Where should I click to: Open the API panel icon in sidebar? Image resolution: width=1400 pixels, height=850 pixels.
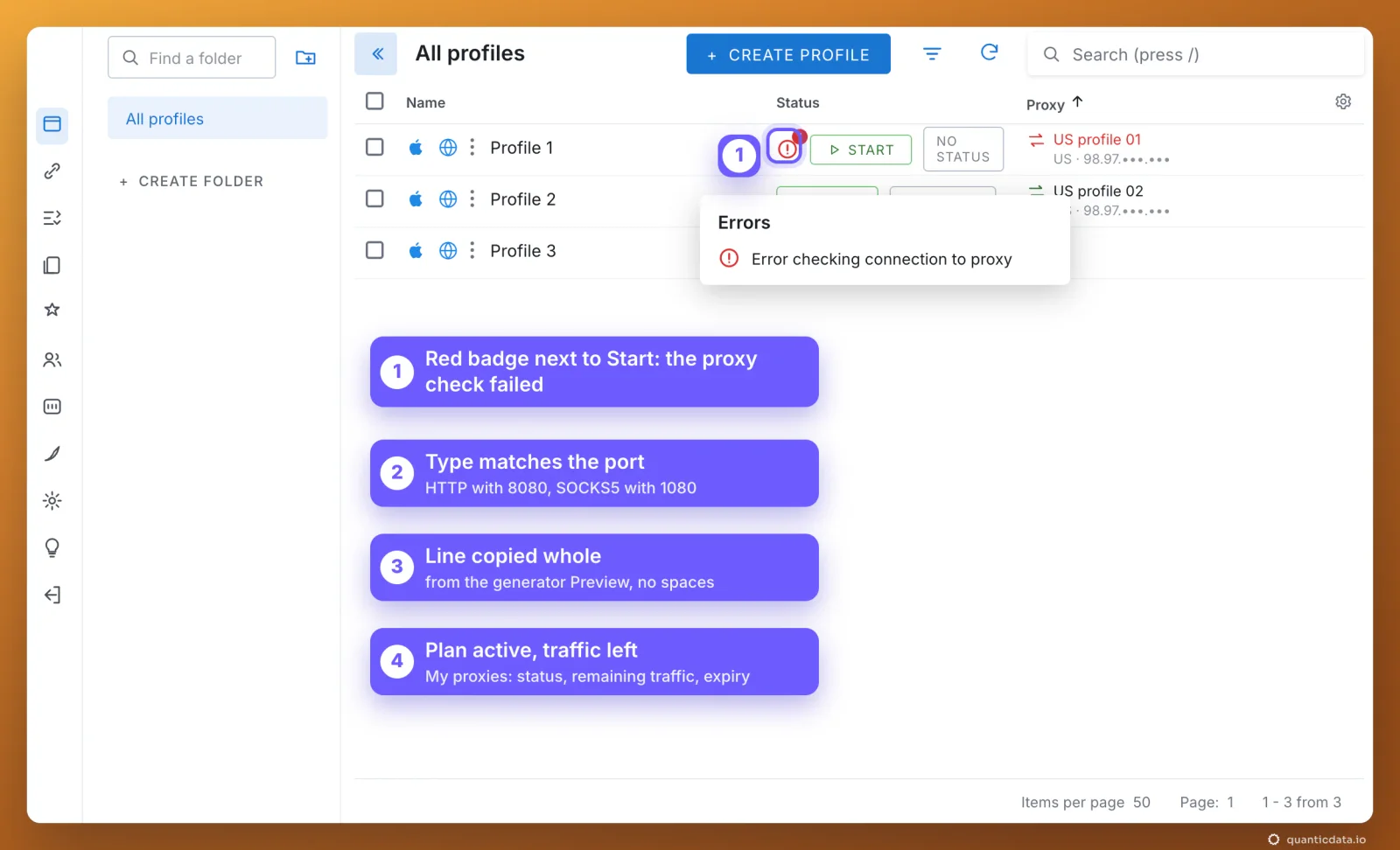pos(52,407)
